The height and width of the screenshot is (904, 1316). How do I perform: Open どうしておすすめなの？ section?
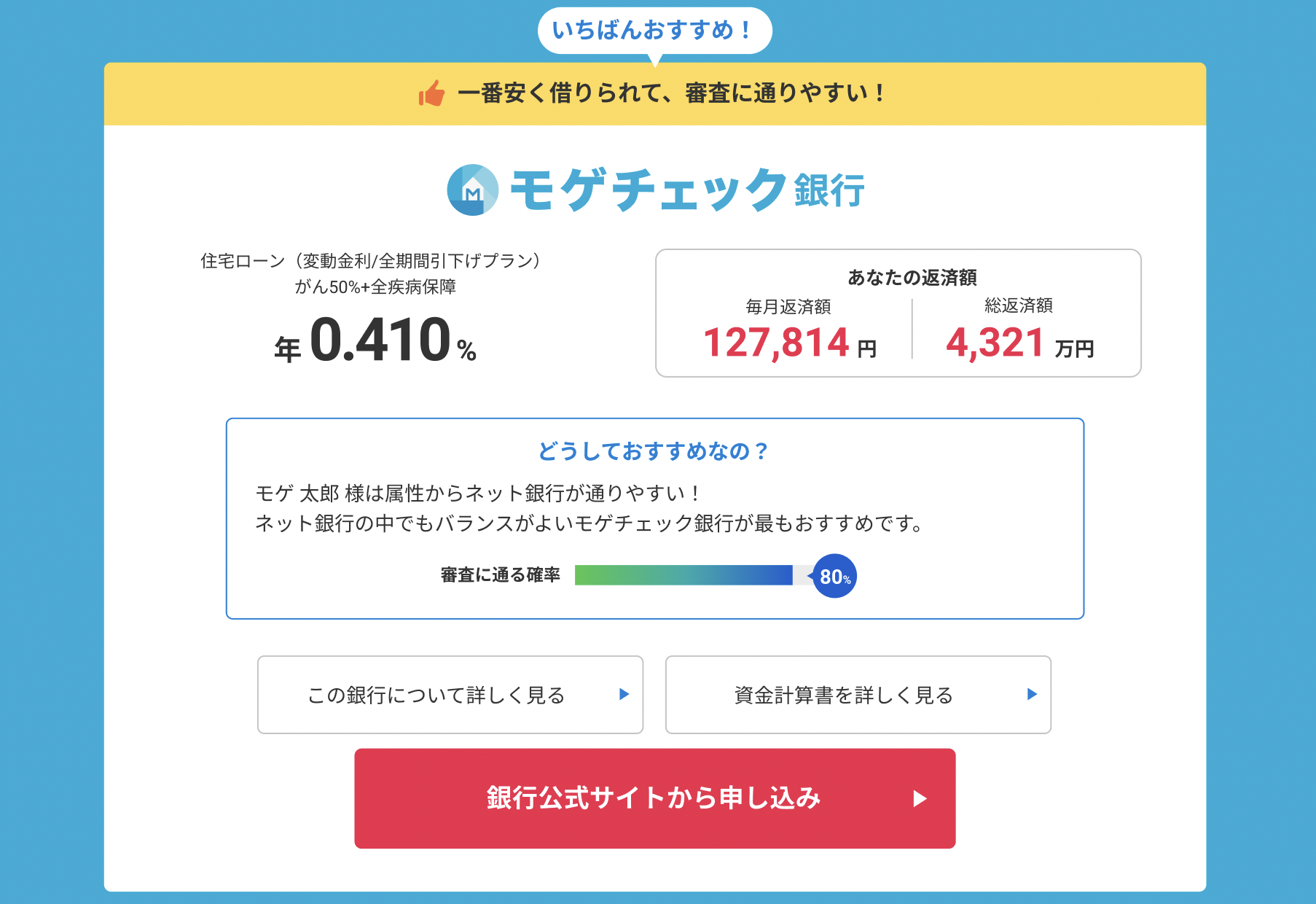pos(654,451)
